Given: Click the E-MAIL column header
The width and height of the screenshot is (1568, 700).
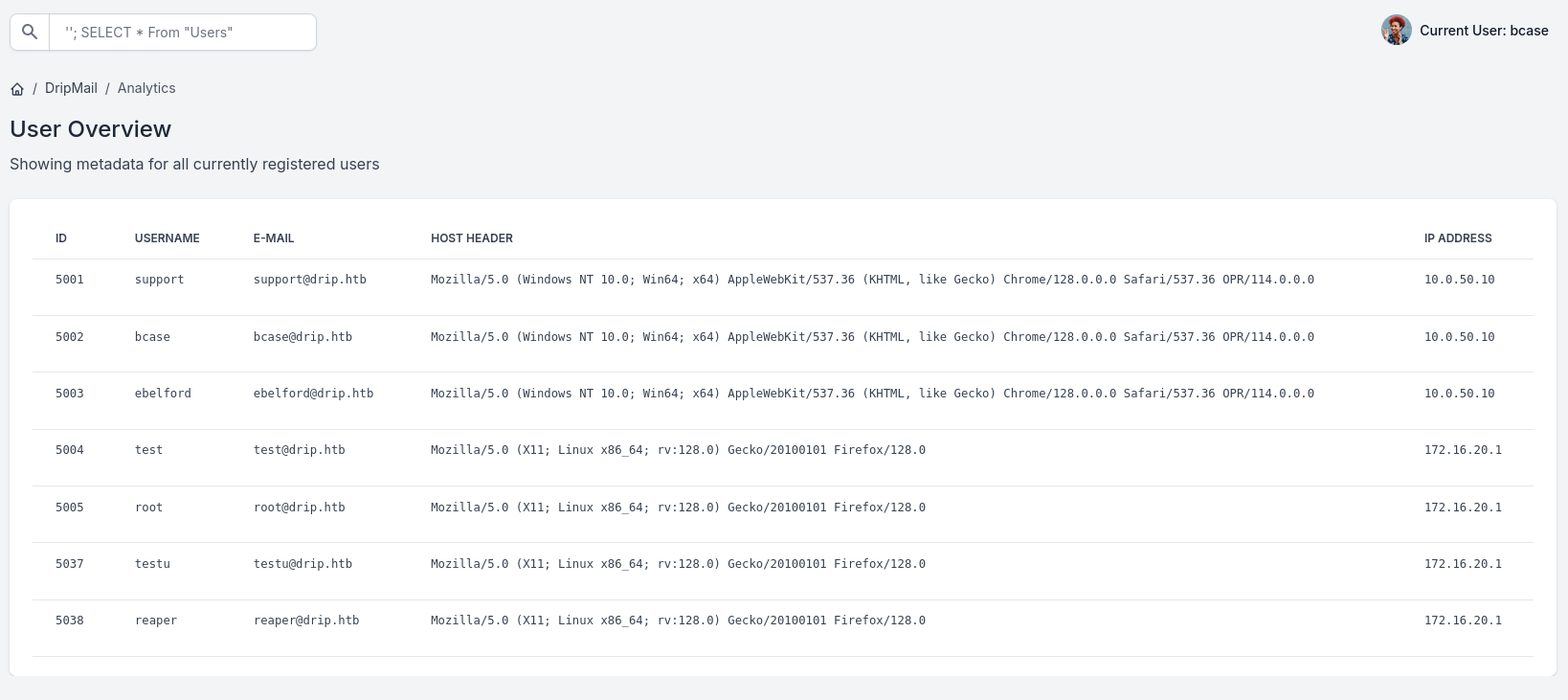Looking at the screenshot, I should click(x=274, y=238).
